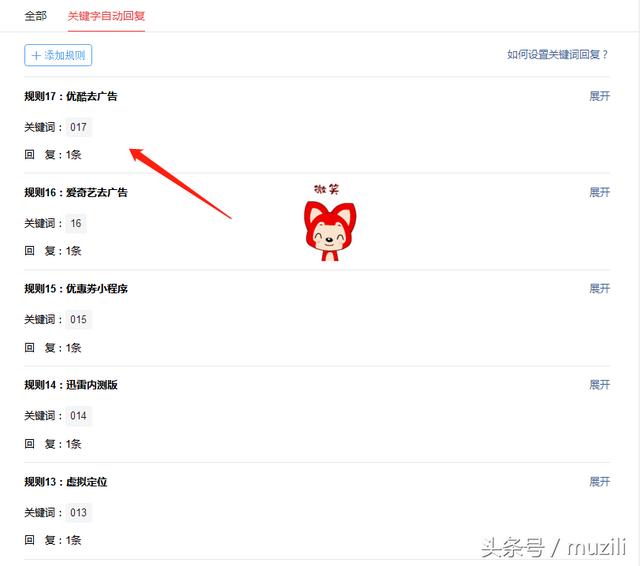The height and width of the screenshot is (566, 640).
Task: Expand 规则16 爱奇艺去广告 with 展开
Action: 599,192
